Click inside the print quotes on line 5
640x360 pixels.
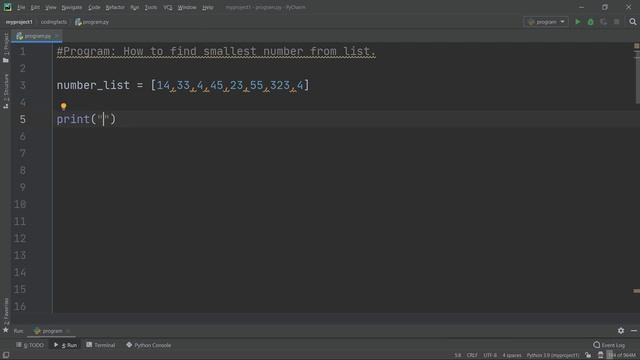[104, 119]
